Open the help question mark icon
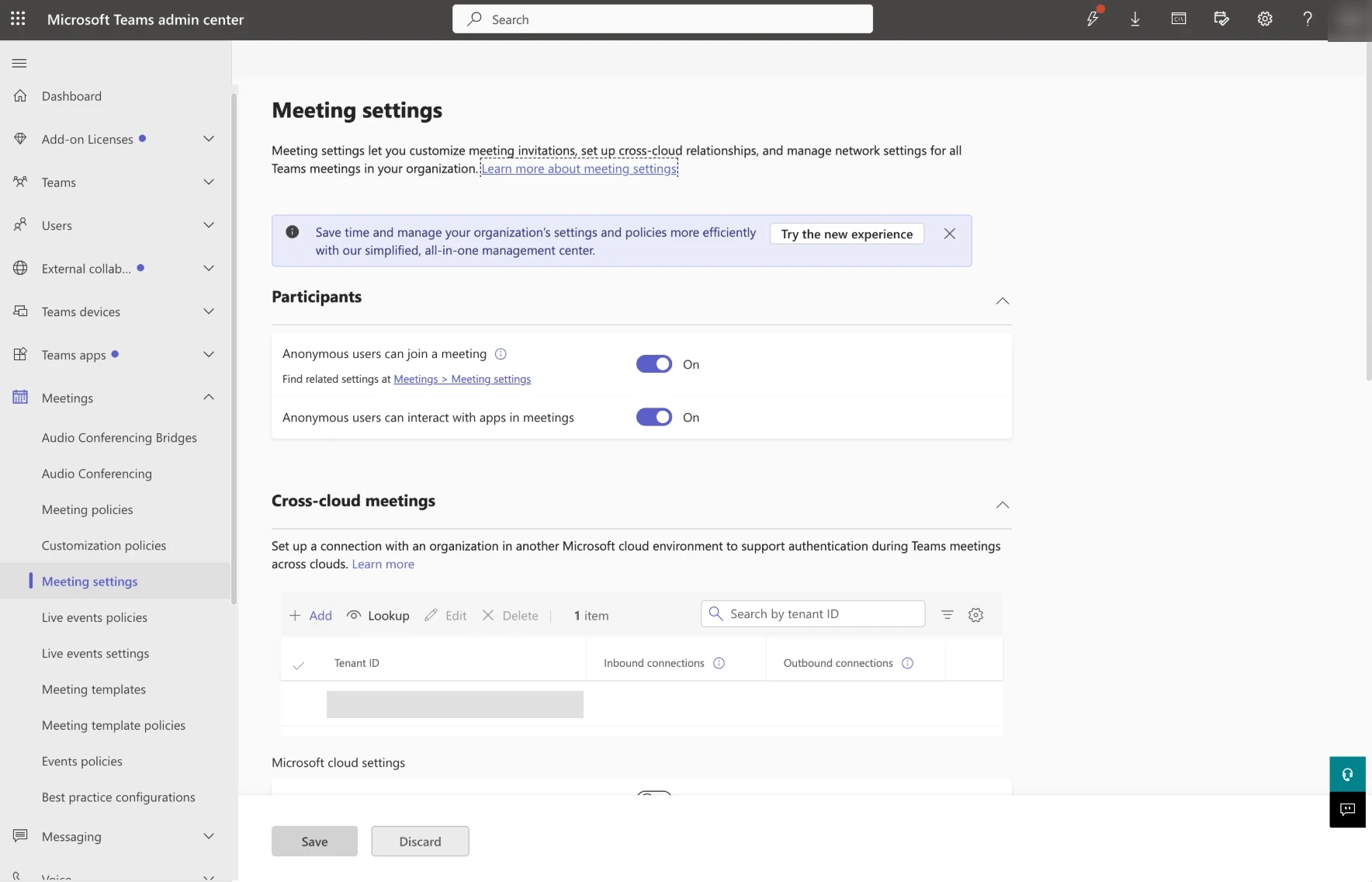 coord(1308,19)
